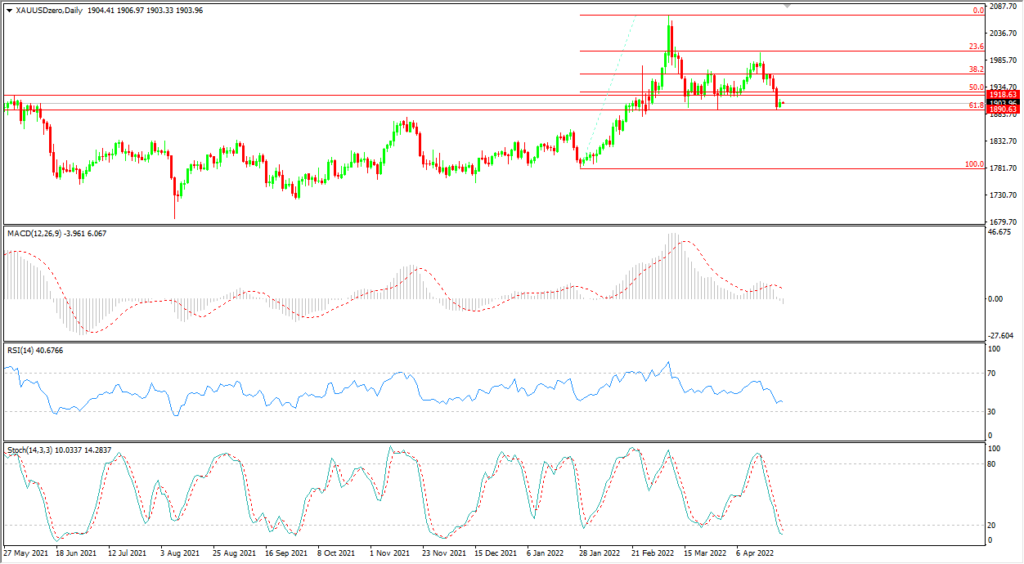Click the 27 May 2021 date label
The width and height of the screenshot is (1024, 564).
pyautogui.click(x=26, y=553)
